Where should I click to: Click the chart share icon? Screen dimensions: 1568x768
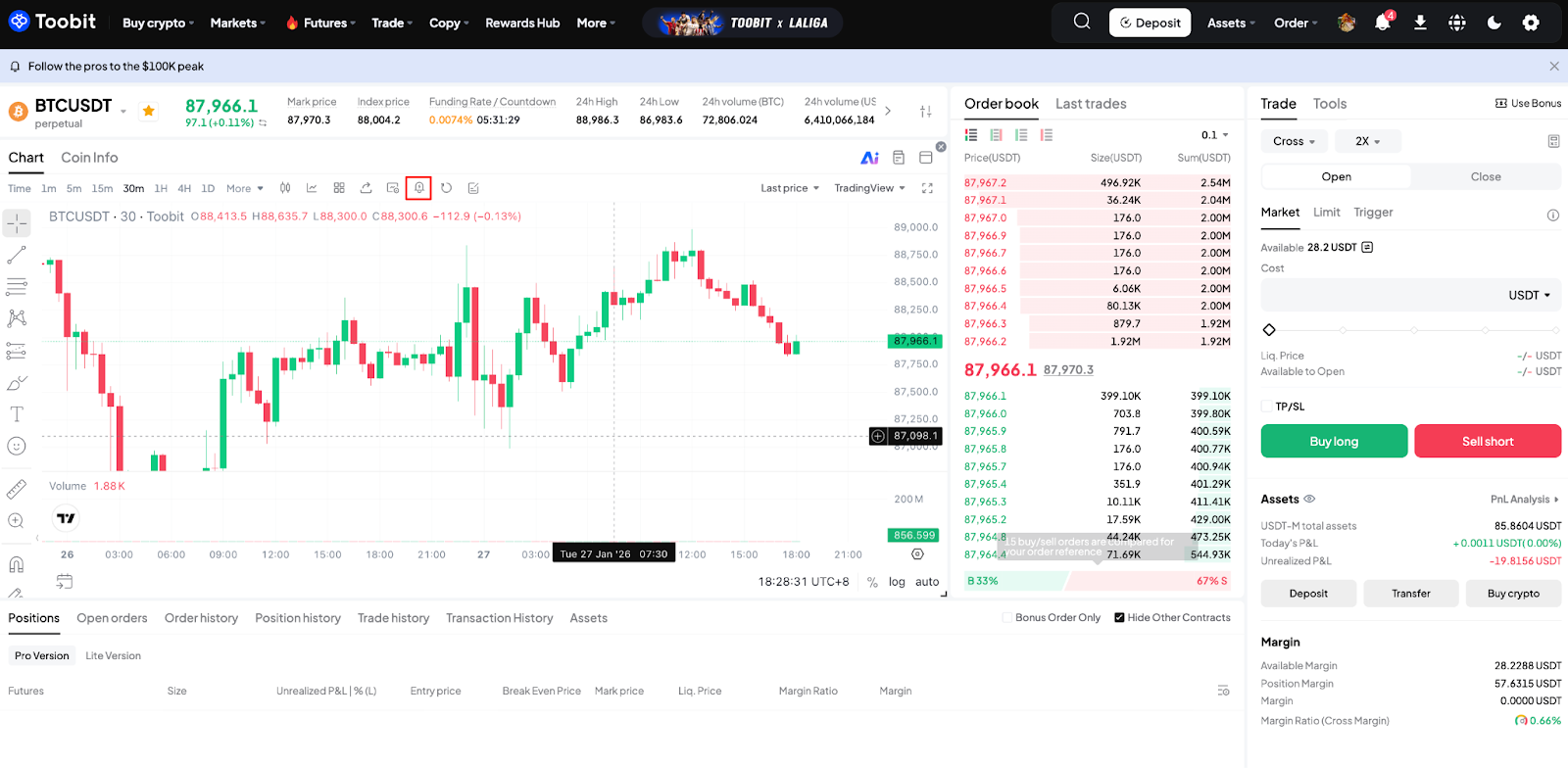[x=366, y=188]
